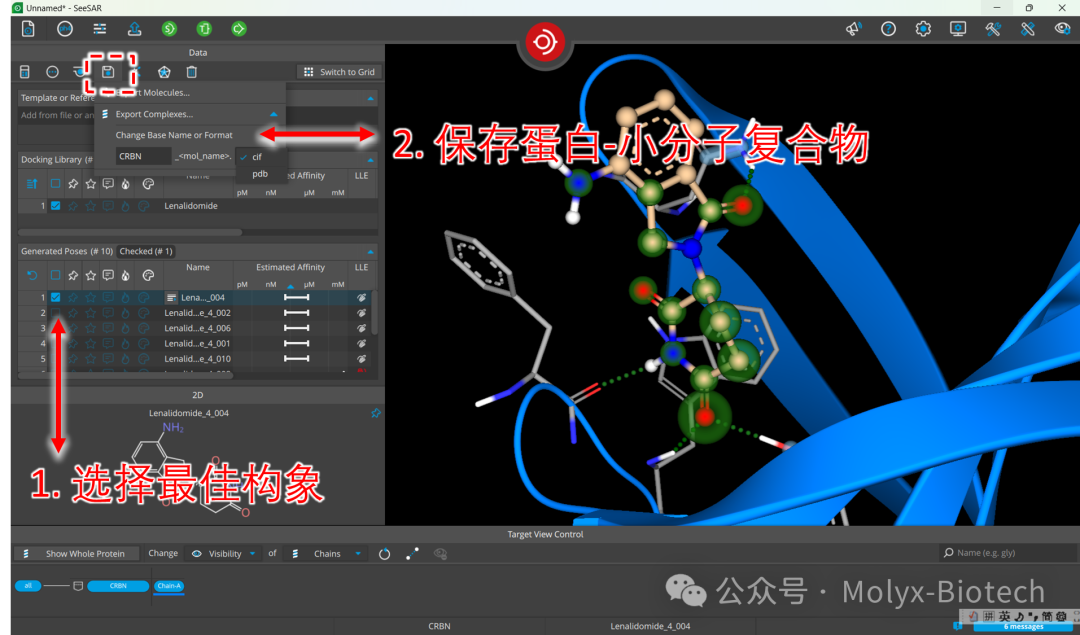Open the help question mark icon
This screenshot has height=635, width=1080.
point(889,29)
